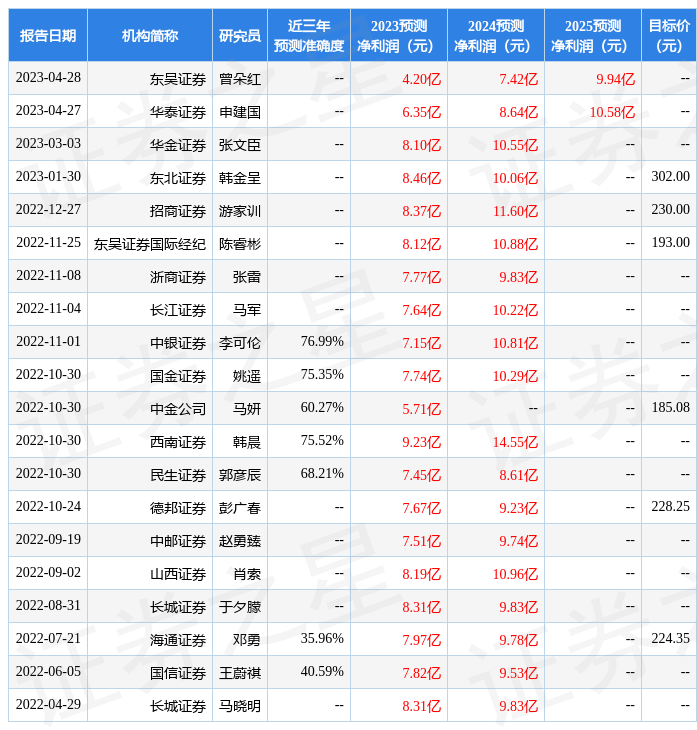Select researcher 王蔚祺
This screenshot has height=730, width=697.
240,673
